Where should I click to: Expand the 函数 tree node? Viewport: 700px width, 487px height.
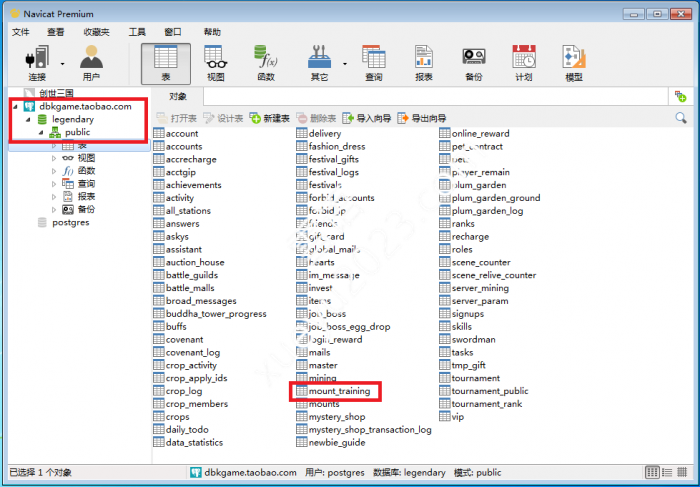click(x=54, y=171)
